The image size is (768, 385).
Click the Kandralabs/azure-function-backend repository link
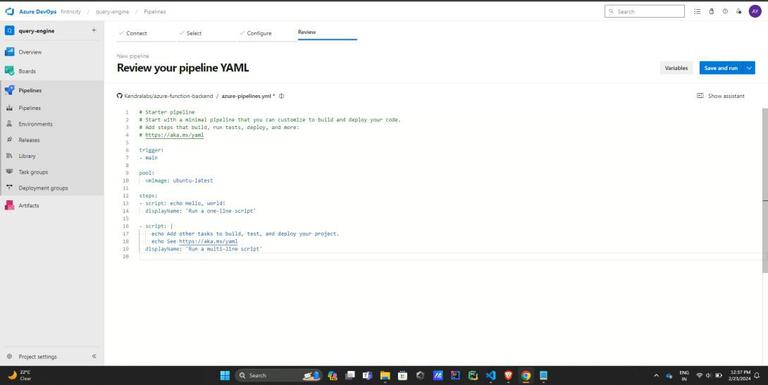168,96
